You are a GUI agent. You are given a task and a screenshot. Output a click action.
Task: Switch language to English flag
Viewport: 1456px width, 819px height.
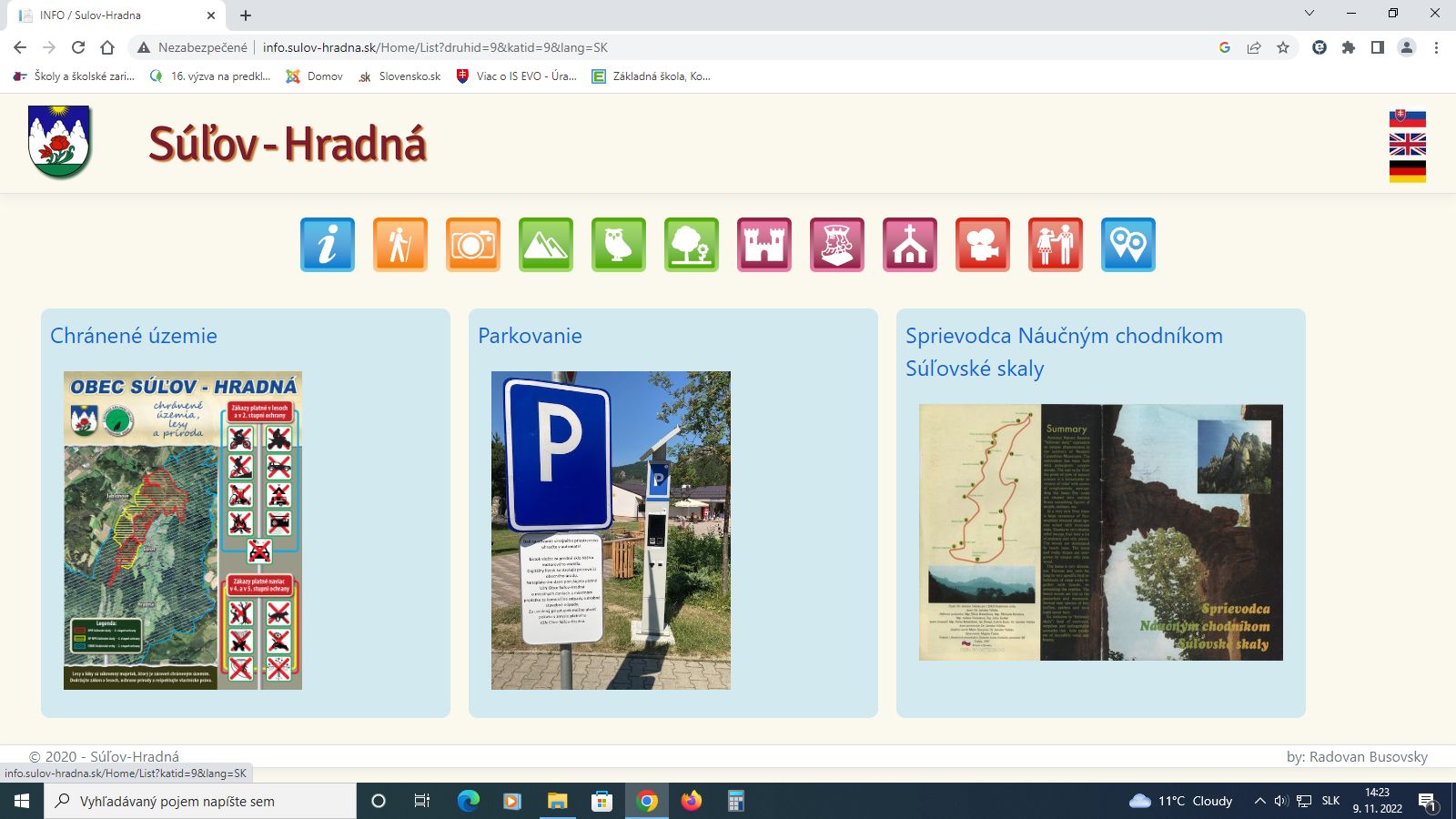pos(1407,145)
